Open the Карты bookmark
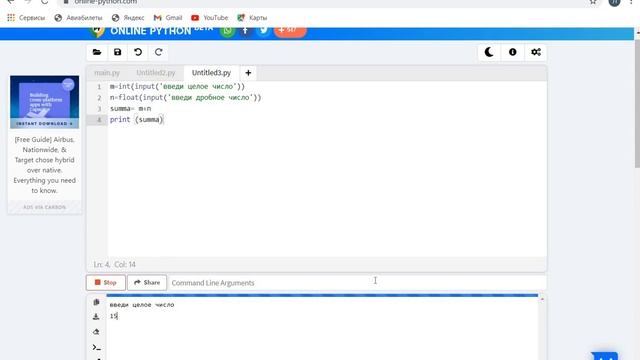 [252, 18]
